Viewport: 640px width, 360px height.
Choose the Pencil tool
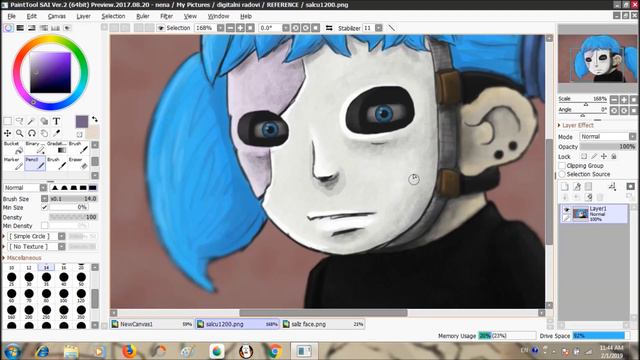[x=35, y=163]
